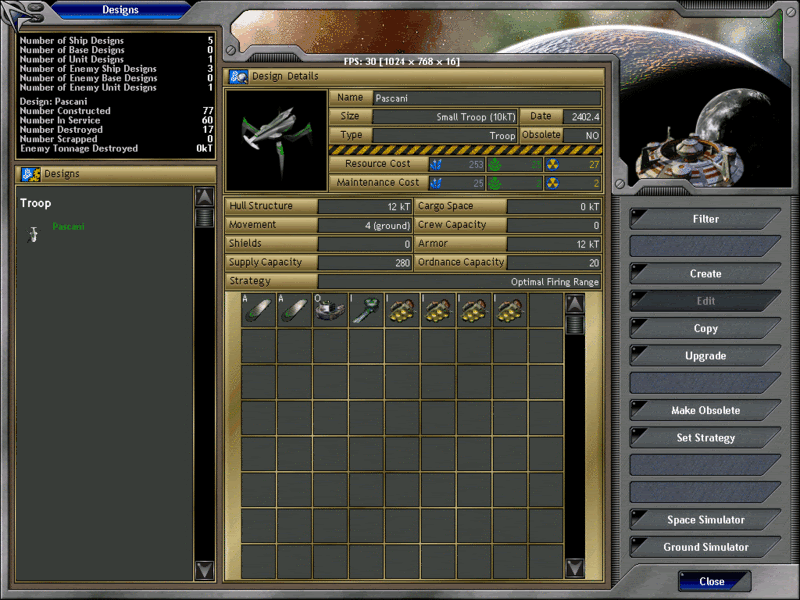Select the Pascani design name in list
800x600 pixels.
pos(68,227)
